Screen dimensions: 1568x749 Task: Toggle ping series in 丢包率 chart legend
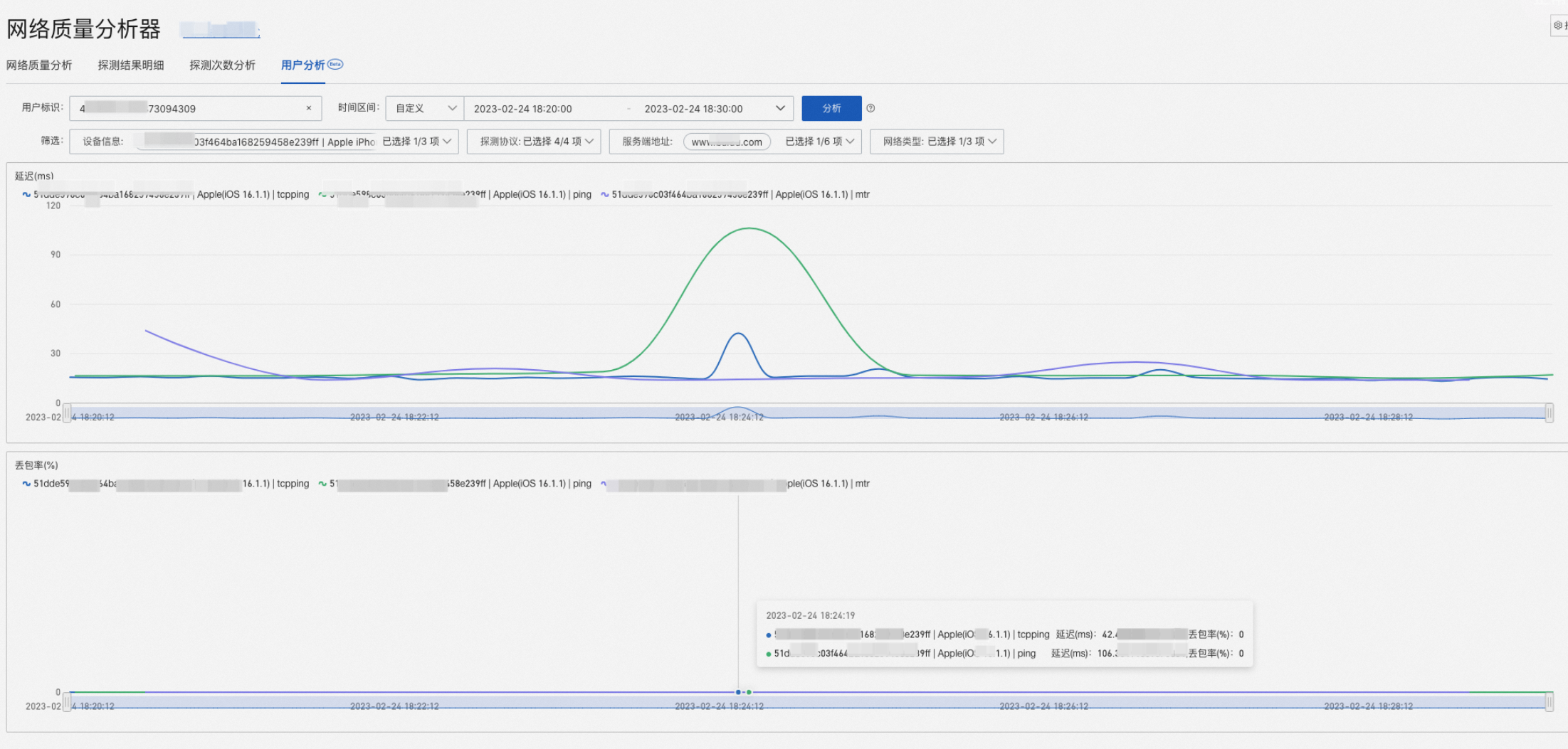coord(455,484)
